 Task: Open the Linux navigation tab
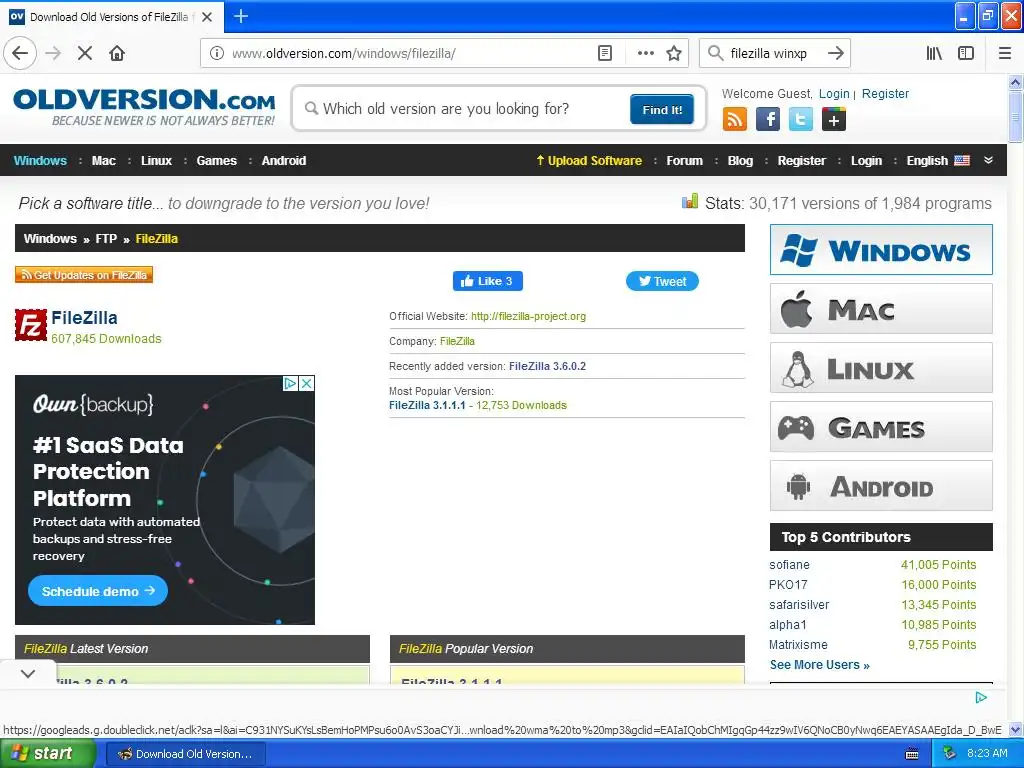click(x=156, y=161)
